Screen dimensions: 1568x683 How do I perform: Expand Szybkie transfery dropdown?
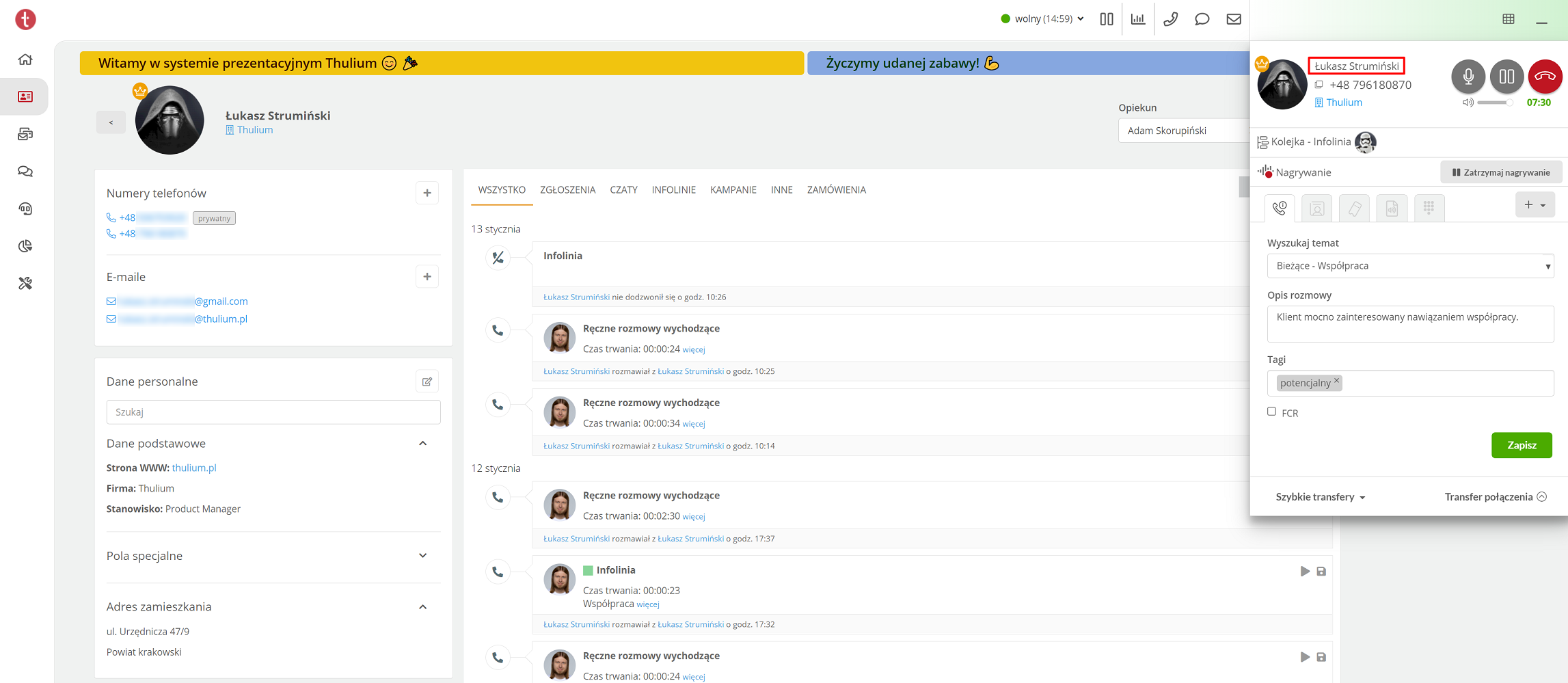1320,497
